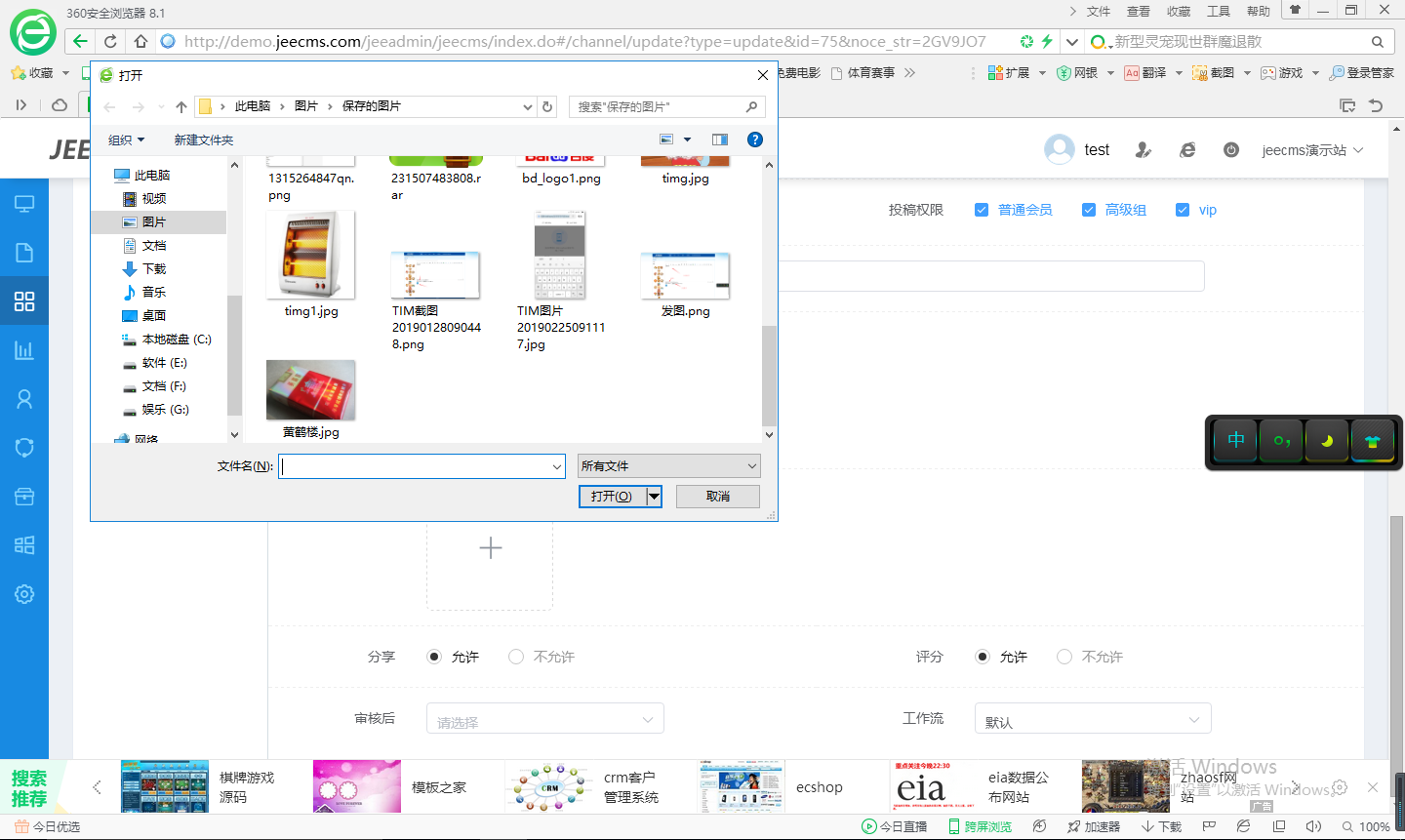Screen dimensions: 1405x840
Task: Click the 新建文件夹 button
Action: tap(204, 140)
